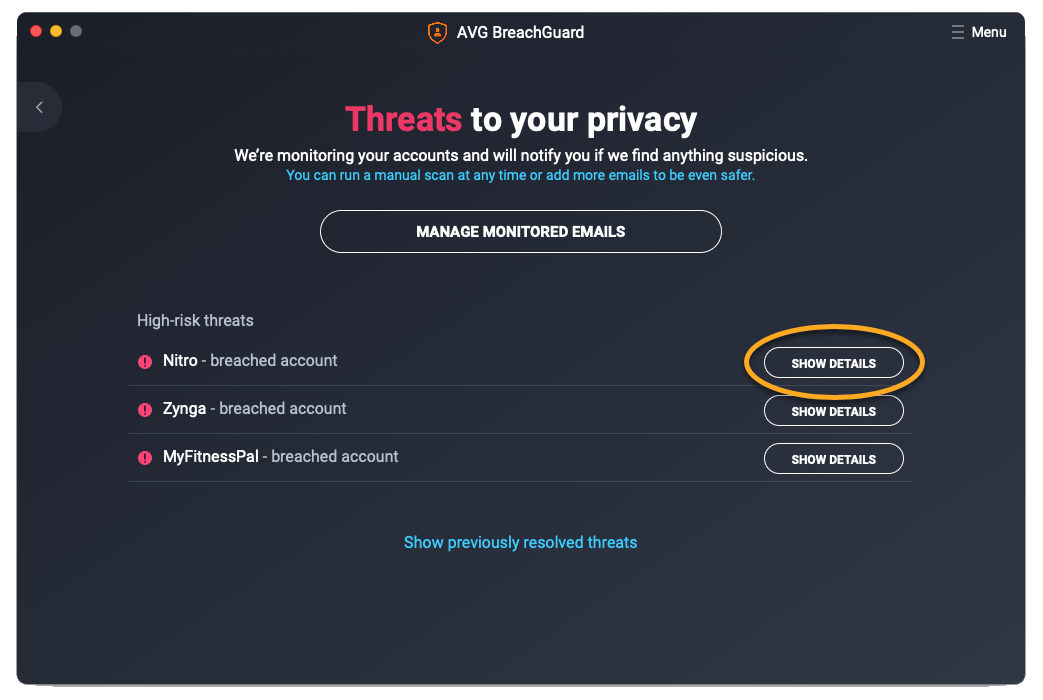The height and width of the screenshot is (700, 1043).
Task: Click the manual scan info link text
Action: pyautogui.click(x=520, y=175)
